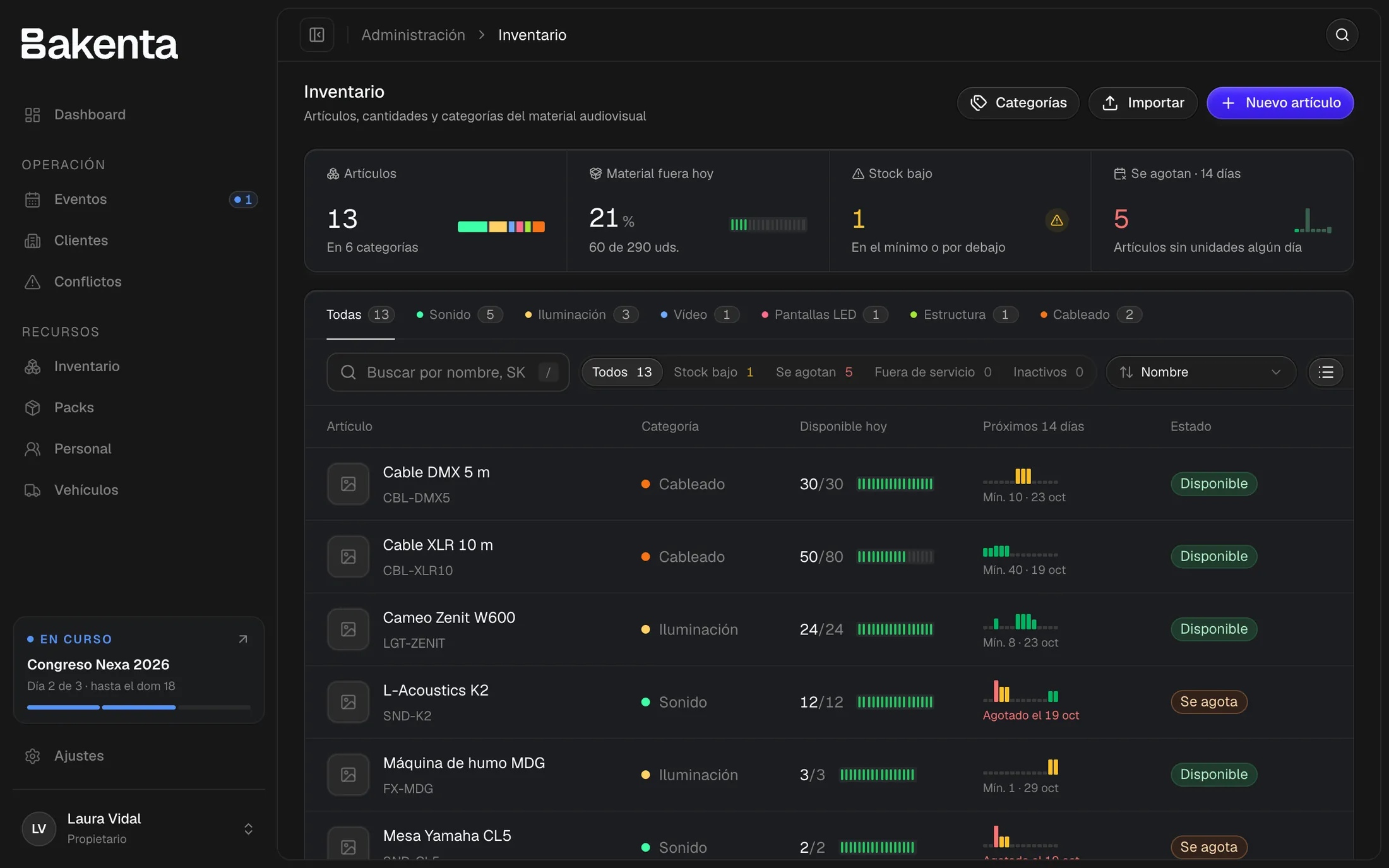Open Inventario in the sidebar
The width and height of the screenshot is (1389, 868).
pos(138,366)
